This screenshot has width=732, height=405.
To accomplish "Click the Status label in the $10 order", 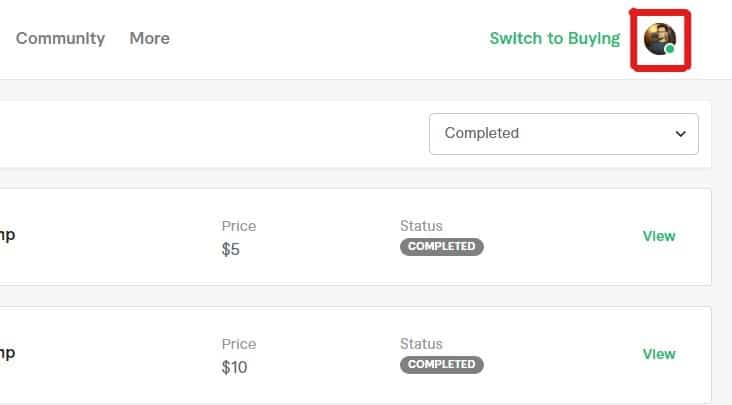I will click(x=421, y=344).
